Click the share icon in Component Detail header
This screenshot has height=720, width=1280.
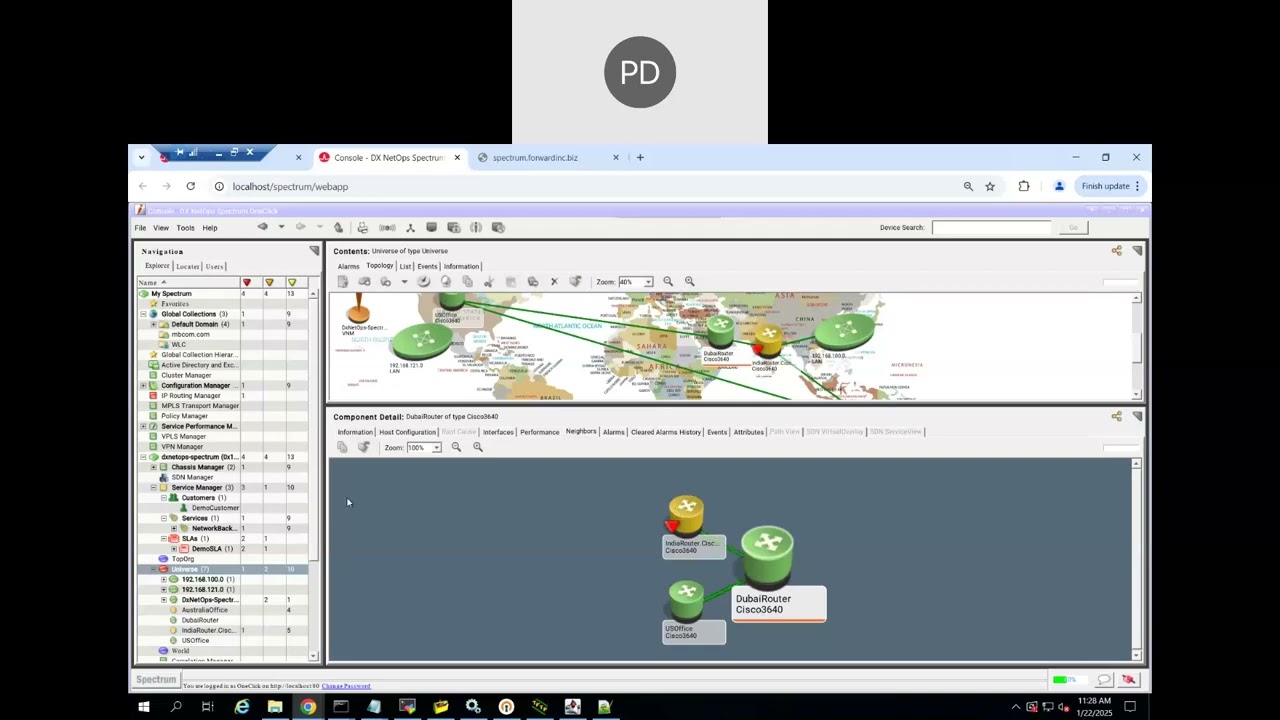[x=1116, y=416]
